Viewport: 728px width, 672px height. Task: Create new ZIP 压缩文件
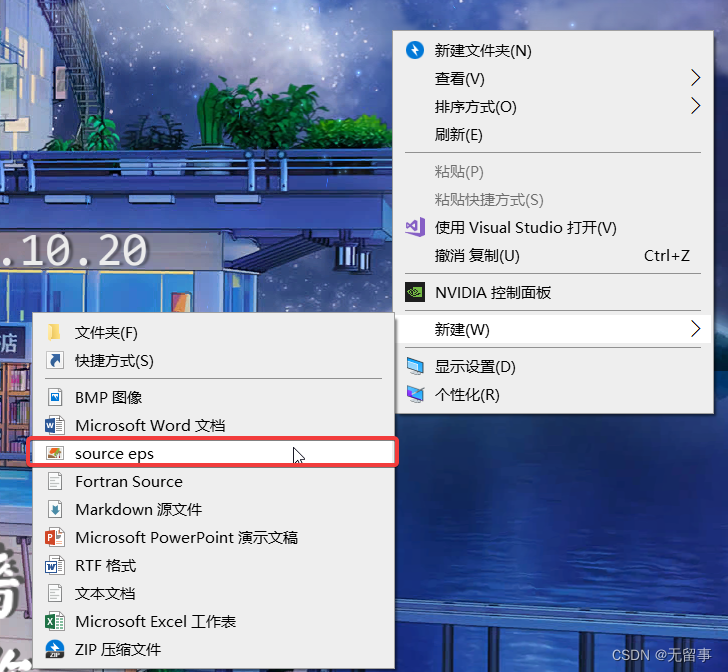214,649
